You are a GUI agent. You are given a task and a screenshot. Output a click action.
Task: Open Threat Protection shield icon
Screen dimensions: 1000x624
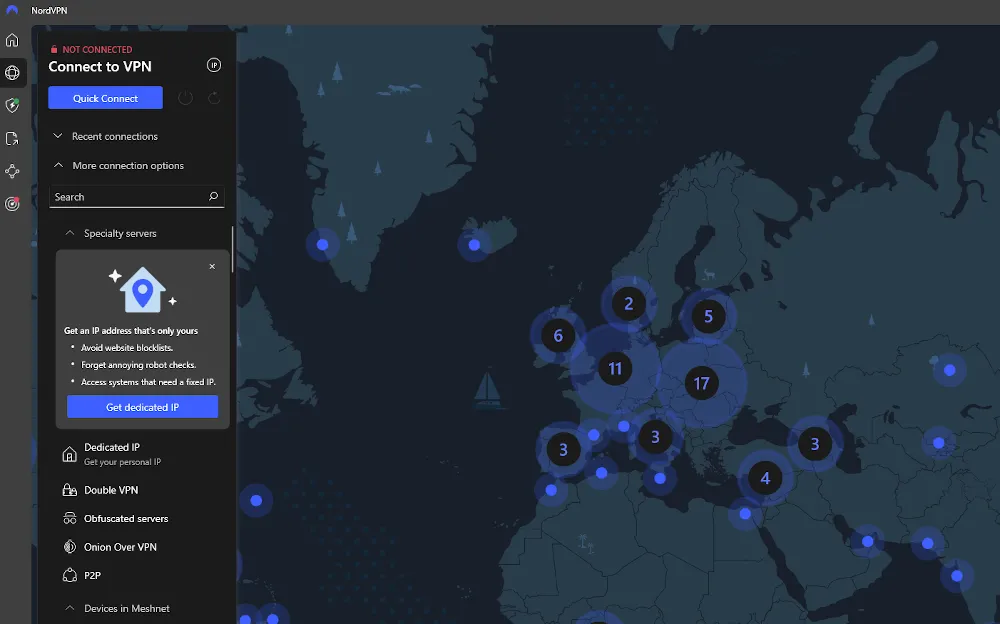pos(12,105)
